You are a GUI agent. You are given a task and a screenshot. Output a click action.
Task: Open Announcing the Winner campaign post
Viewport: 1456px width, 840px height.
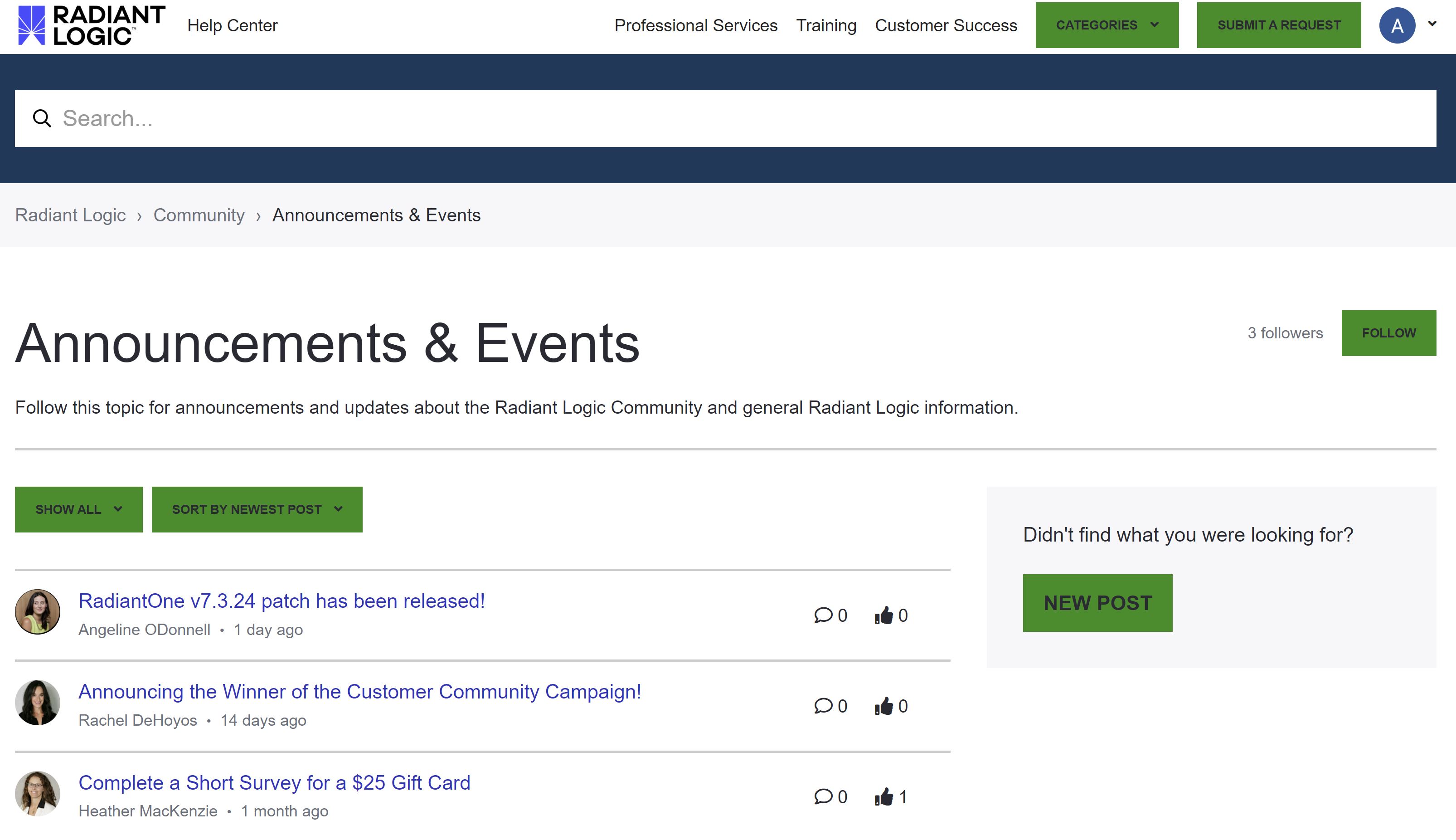pyautogui.click(x=359, y=692)
